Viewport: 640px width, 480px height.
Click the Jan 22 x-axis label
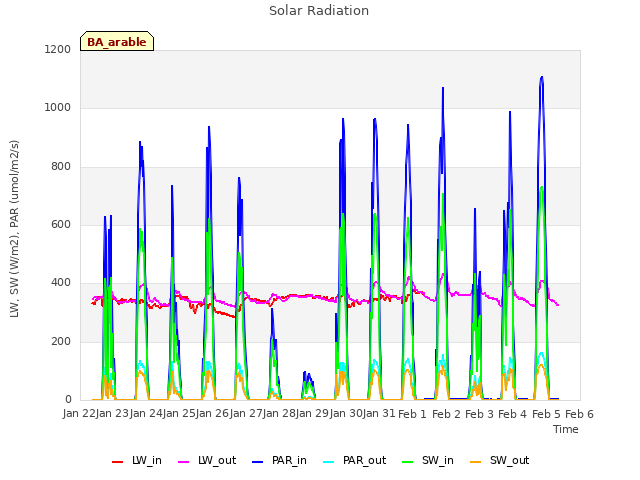pos(80,414)
